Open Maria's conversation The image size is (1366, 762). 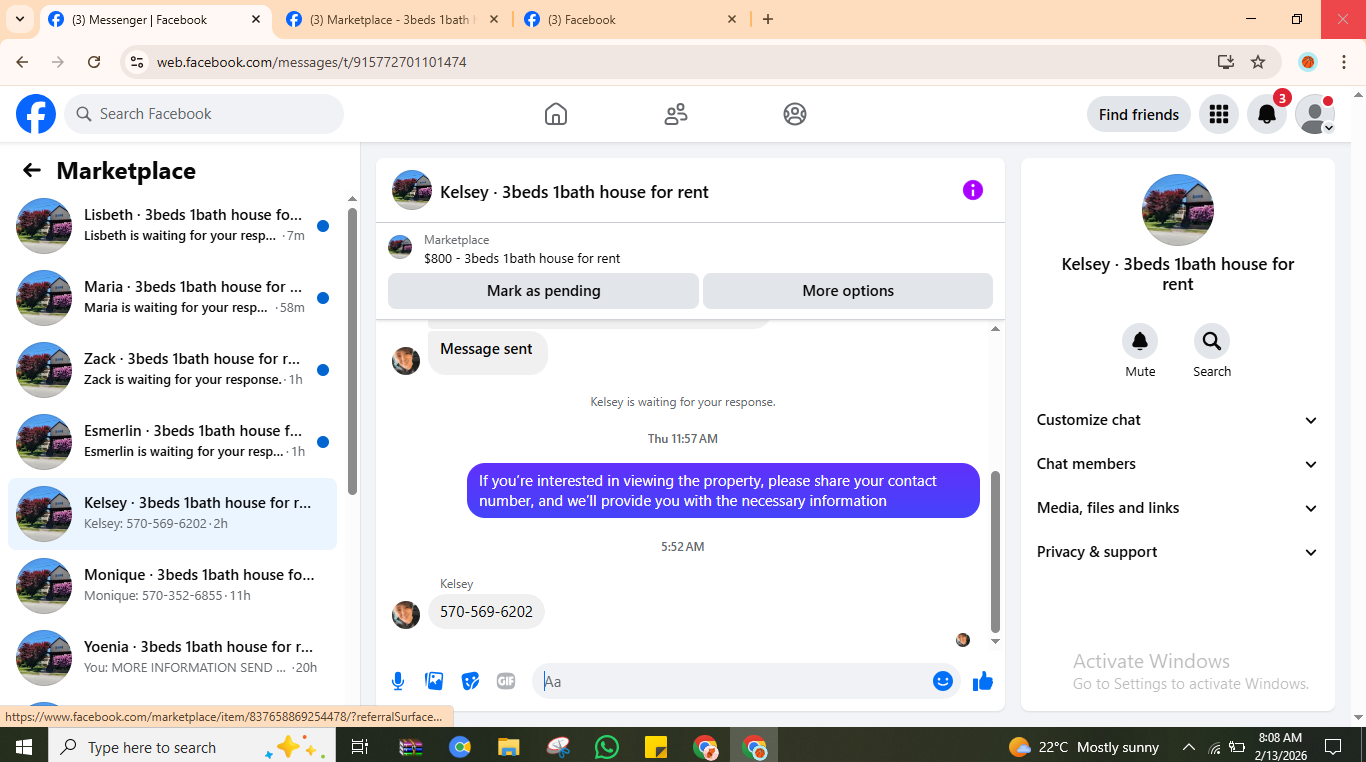pyautogui.click(x=172, y=298)
